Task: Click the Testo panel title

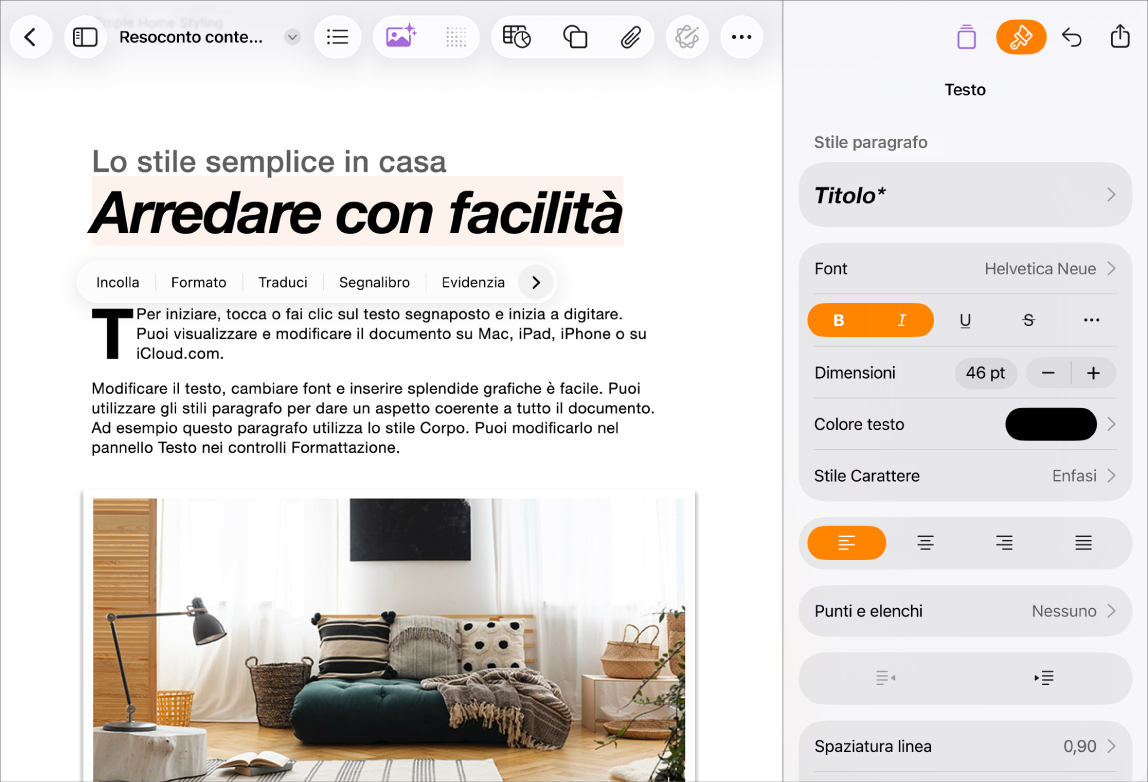Action: point(965,90)
